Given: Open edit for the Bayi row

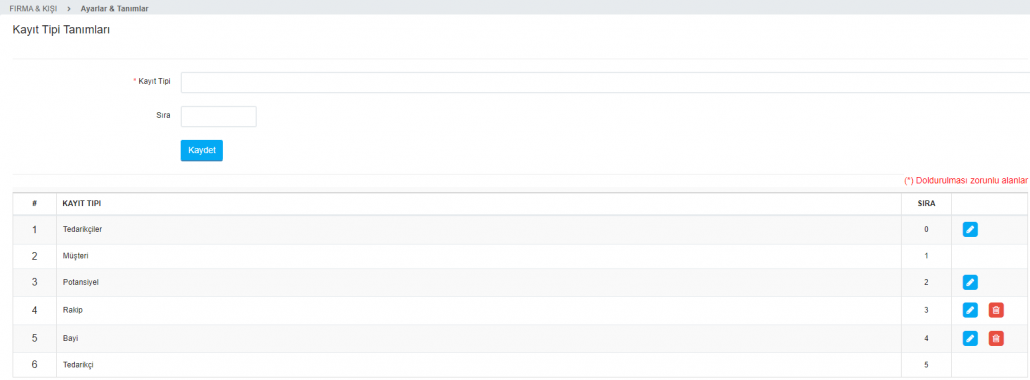Looking at the screenshot, I should (x=970, y=338).
